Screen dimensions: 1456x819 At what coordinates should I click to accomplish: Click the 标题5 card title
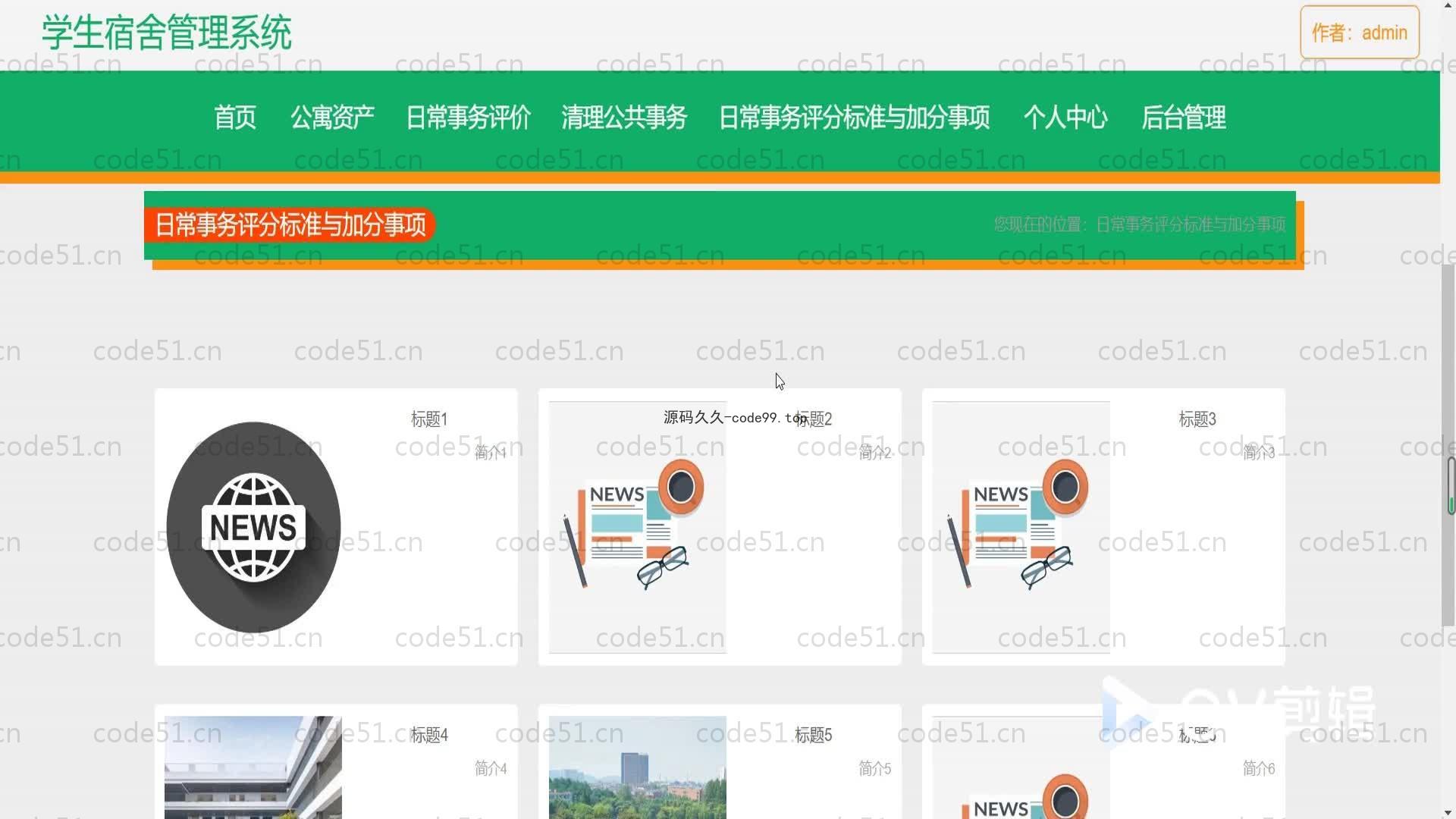[814, 735]
